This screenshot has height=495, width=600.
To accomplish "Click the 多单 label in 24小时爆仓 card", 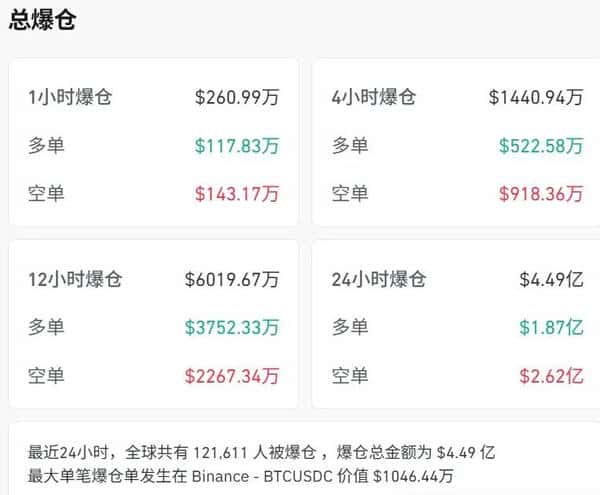I will coord(349,327).
